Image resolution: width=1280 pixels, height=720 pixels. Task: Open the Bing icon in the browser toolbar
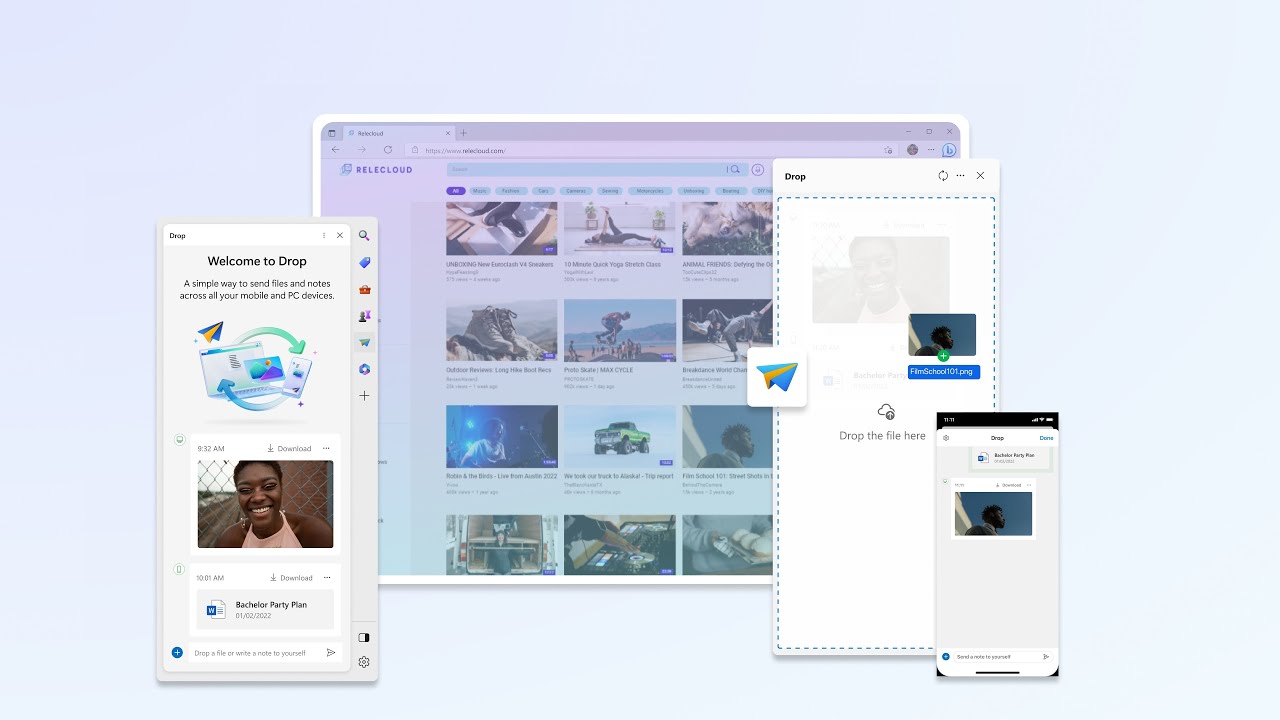point(948,149)
